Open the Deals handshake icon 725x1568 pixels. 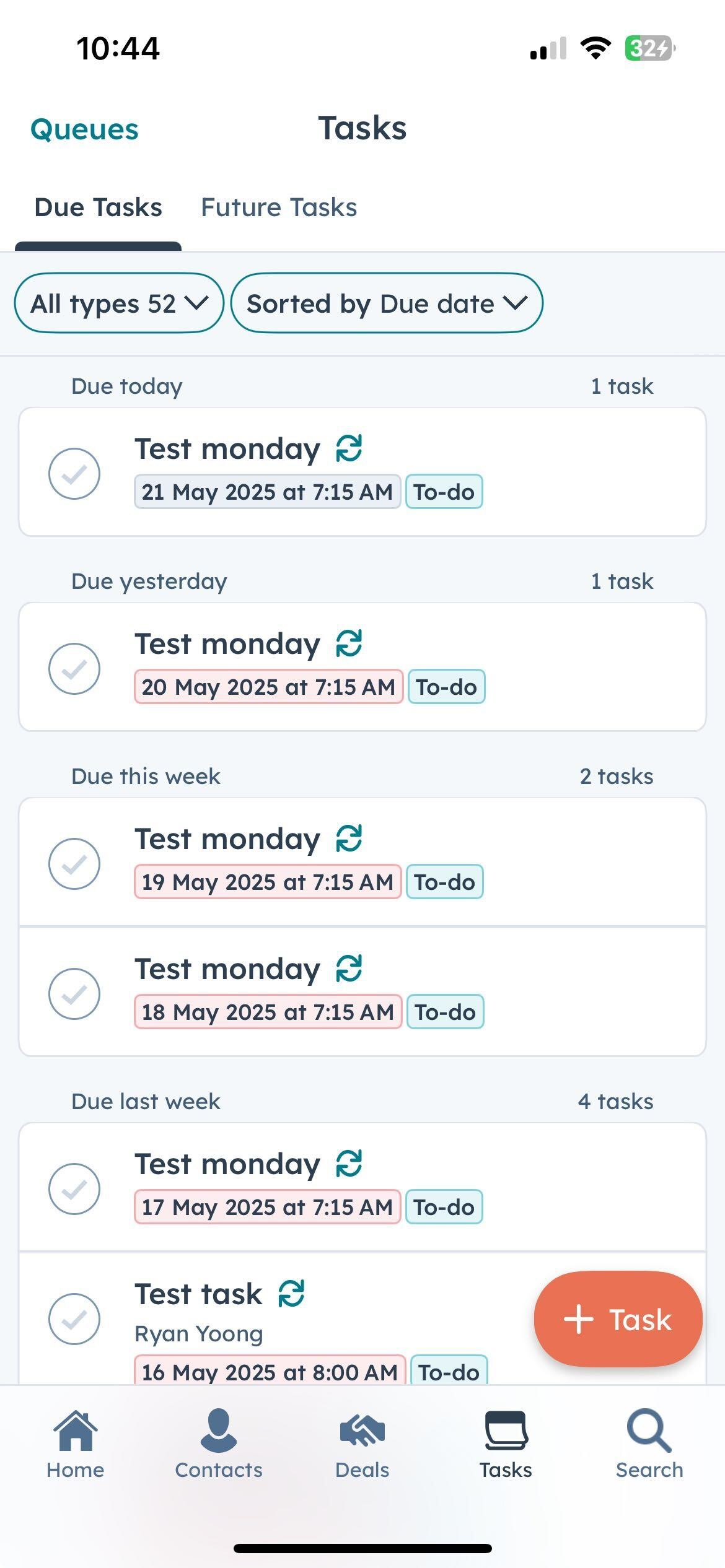[x=362, y=1432]
